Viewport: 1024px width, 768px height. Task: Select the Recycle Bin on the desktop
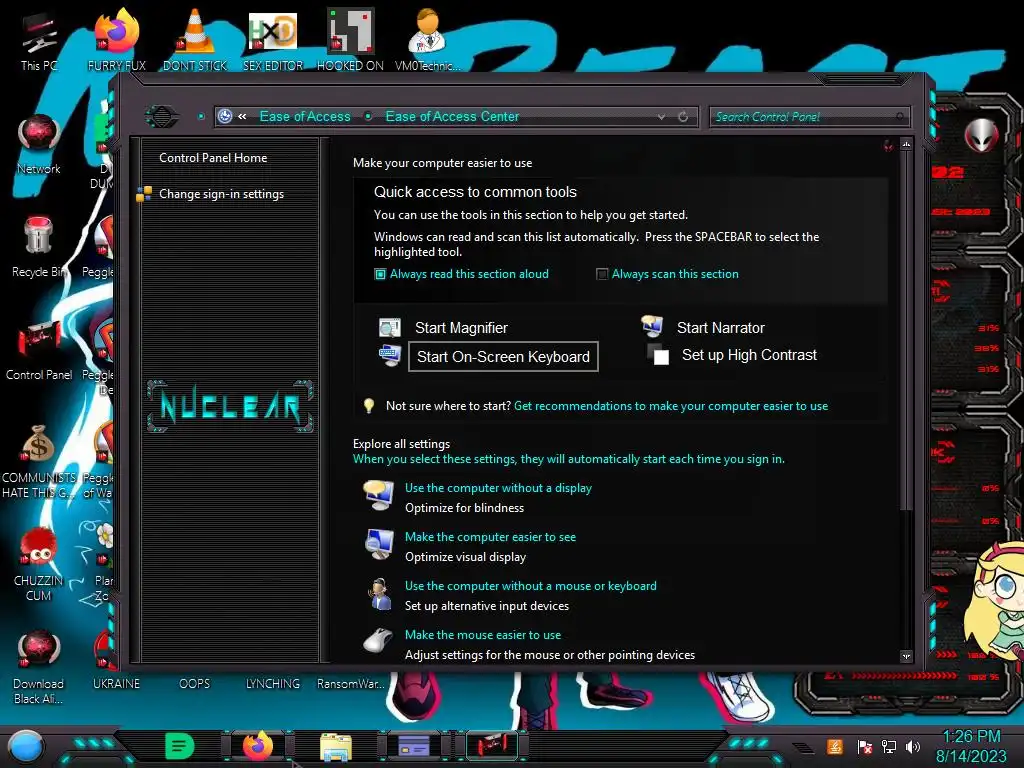39,247
